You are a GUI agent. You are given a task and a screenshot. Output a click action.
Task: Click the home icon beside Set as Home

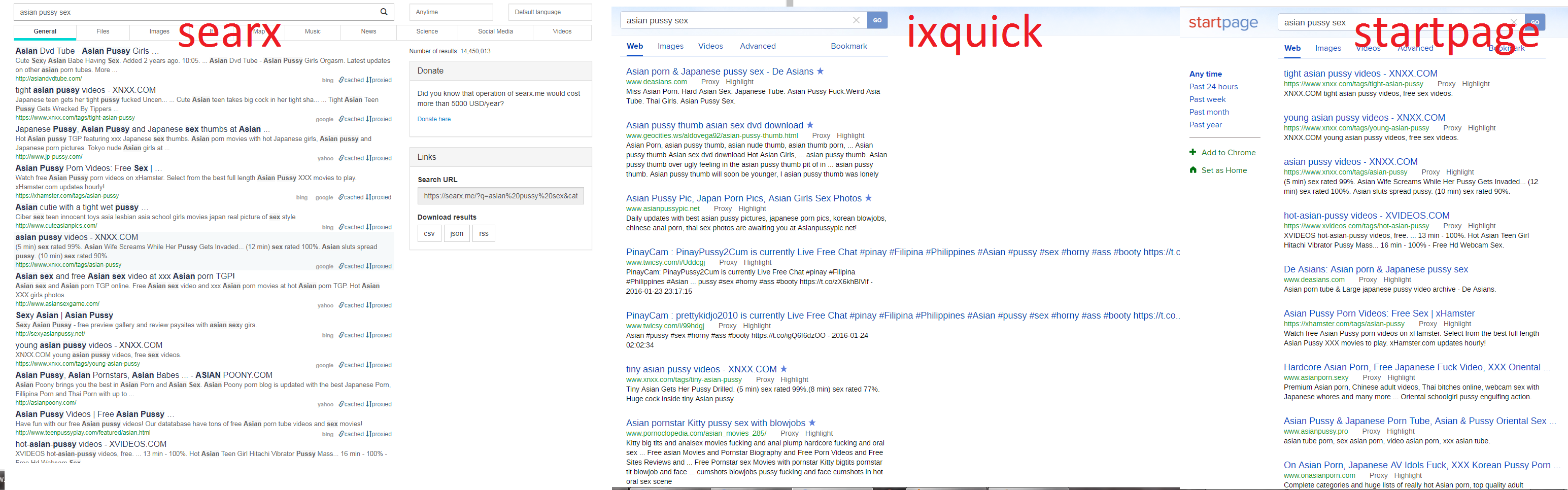point(1192,170)
